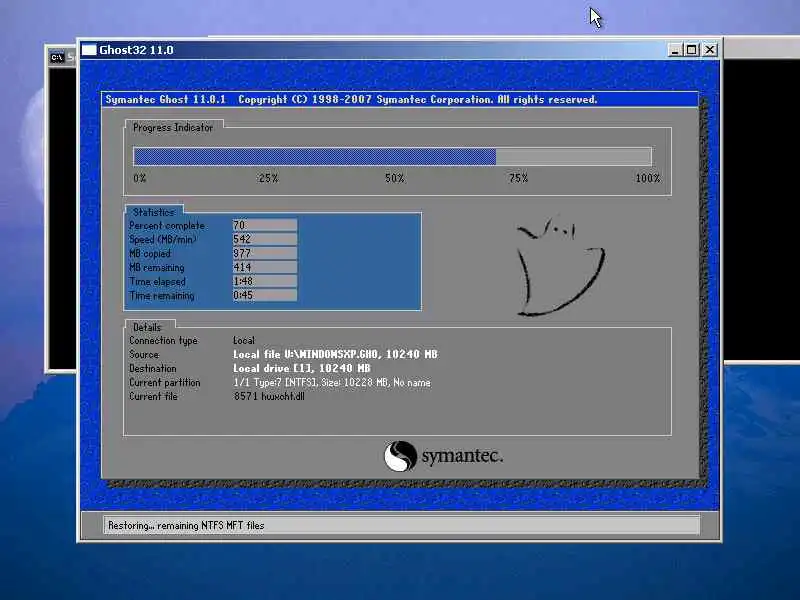
Task: Click the Symantec yin-yang logo
Action: click(400, 456)
